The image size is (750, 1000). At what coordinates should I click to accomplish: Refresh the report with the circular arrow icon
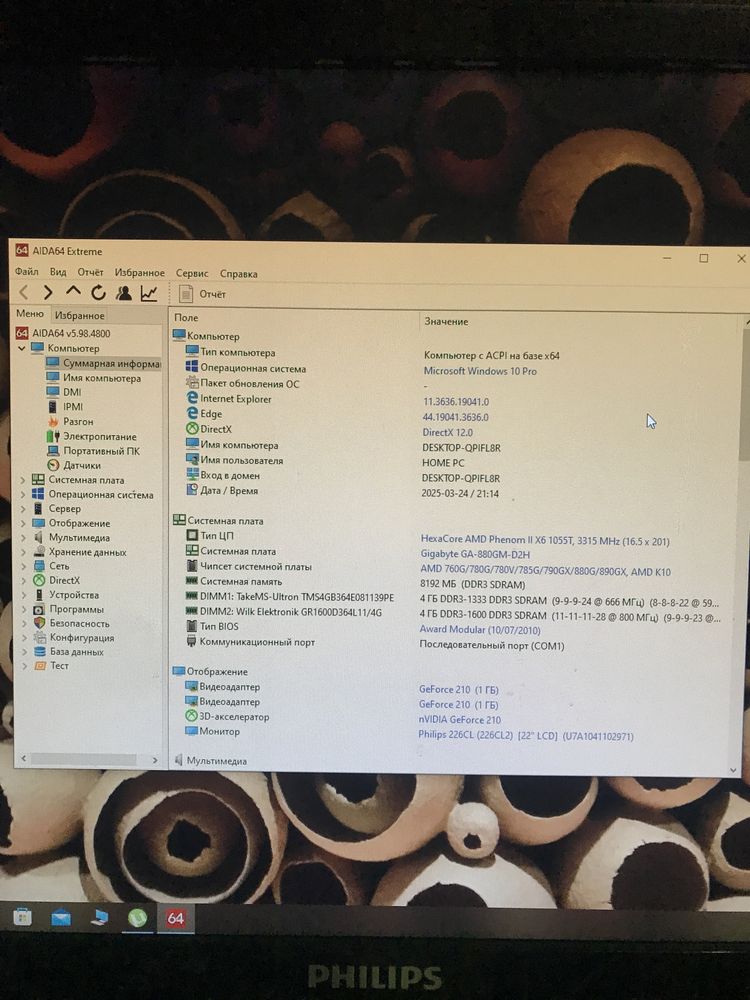coord(98,292)
